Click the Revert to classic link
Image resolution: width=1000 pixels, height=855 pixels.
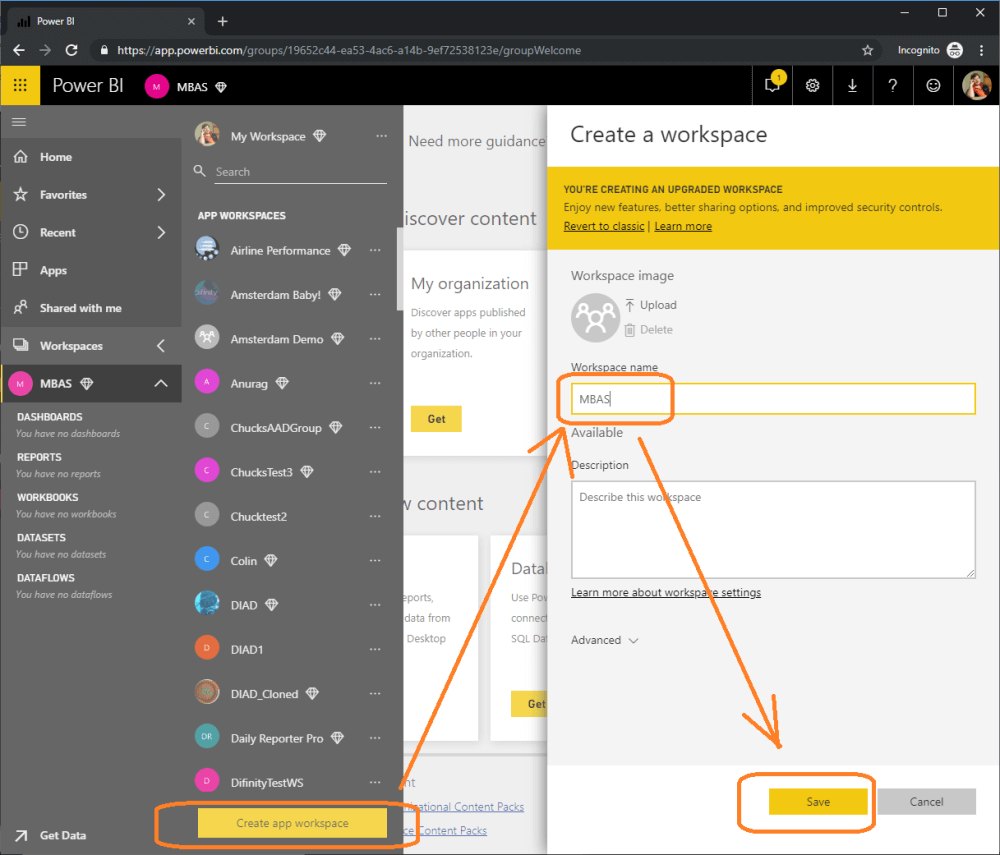604,226
